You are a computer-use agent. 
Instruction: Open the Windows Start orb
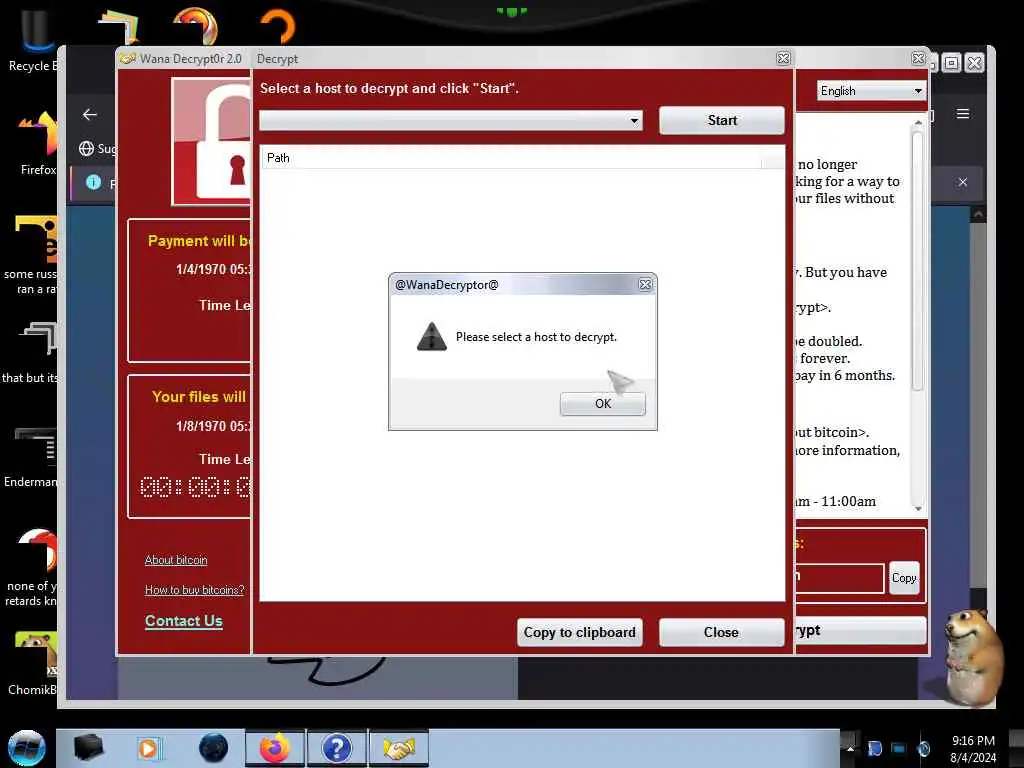point(26,748)
